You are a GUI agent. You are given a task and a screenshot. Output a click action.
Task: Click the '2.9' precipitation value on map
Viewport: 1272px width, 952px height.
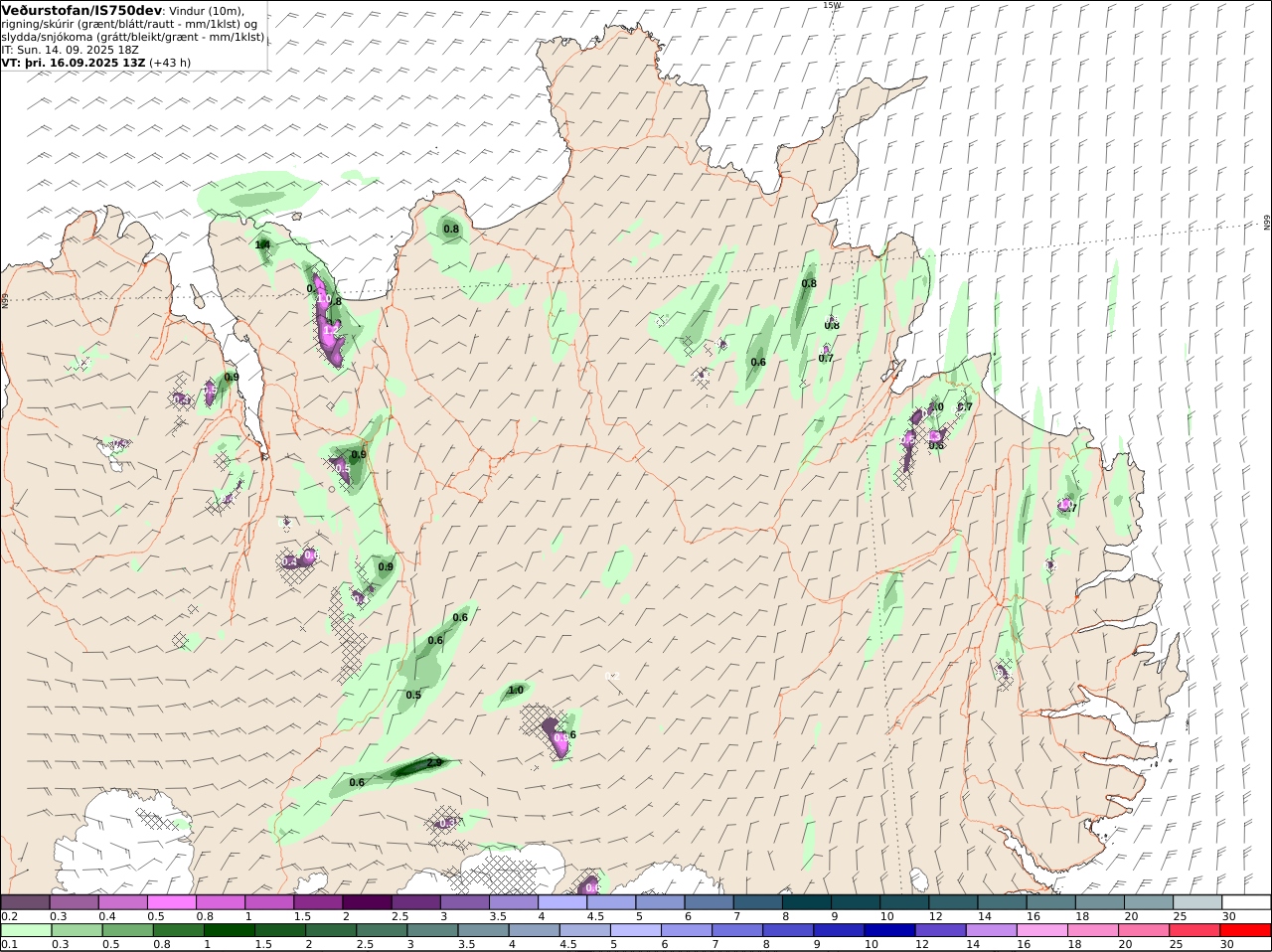tap(433, 763)
